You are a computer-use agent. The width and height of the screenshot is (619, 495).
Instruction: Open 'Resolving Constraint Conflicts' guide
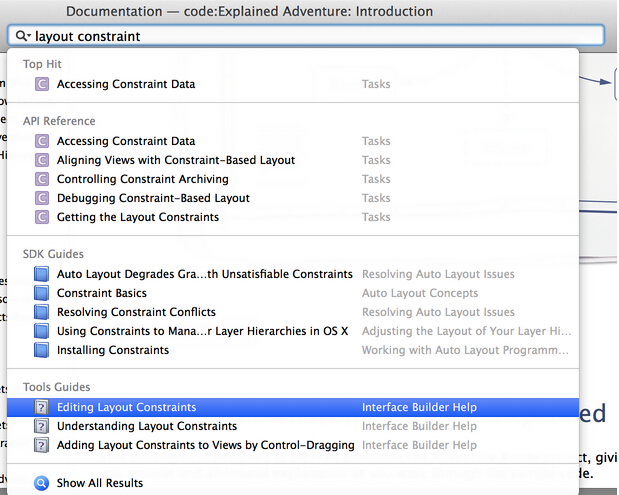[136, 312]
